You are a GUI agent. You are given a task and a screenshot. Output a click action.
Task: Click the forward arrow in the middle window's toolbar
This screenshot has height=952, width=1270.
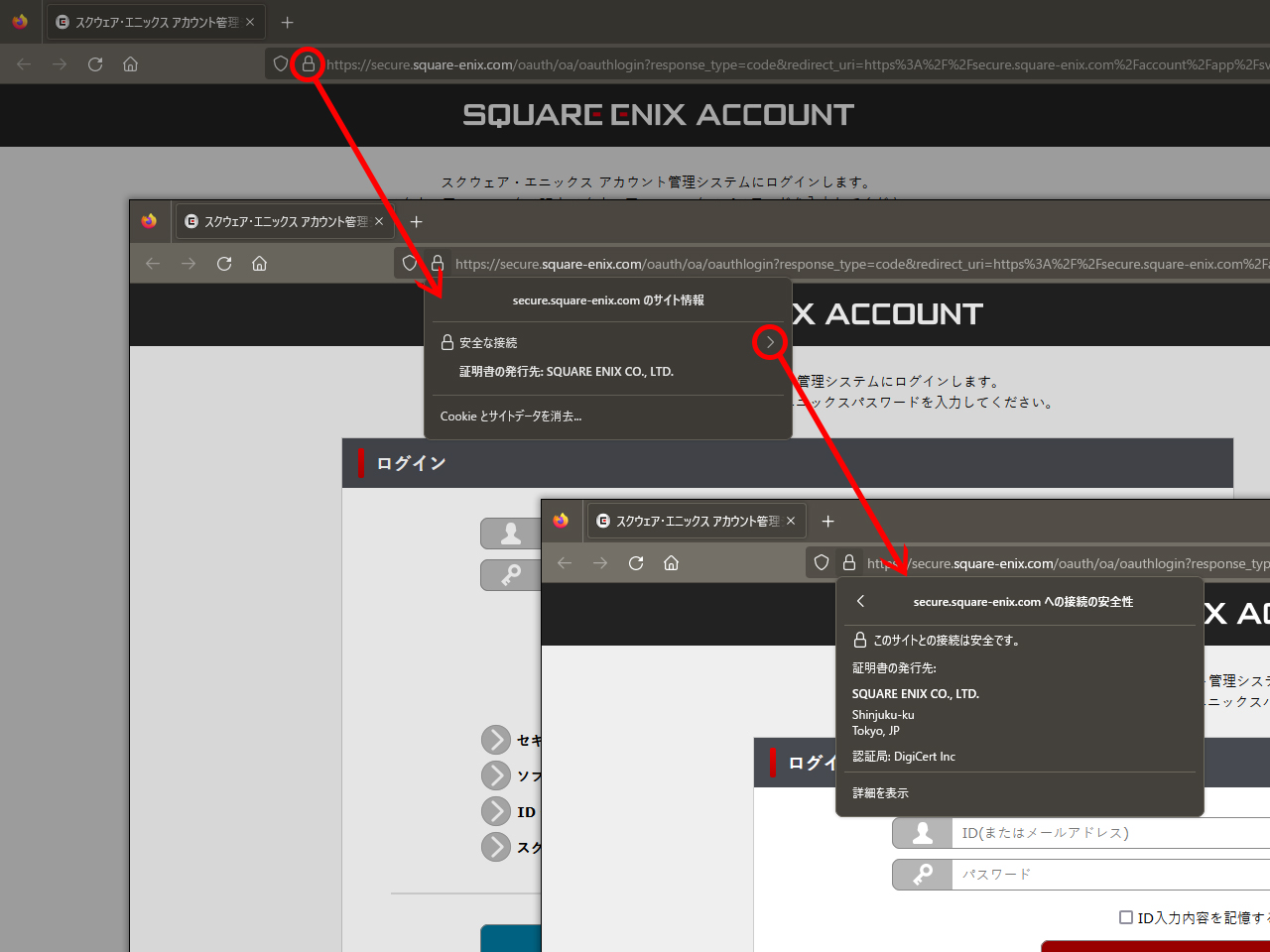189,264
